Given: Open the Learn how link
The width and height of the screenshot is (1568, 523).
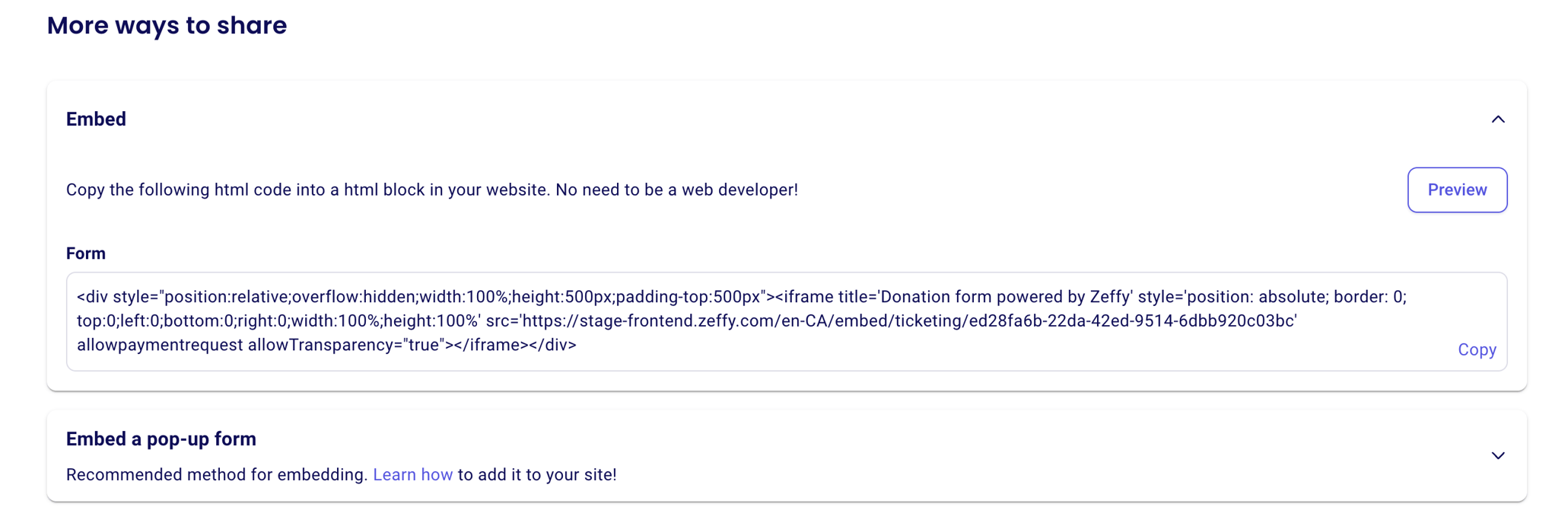Looking at the screenshot, I should click(413, 474).
